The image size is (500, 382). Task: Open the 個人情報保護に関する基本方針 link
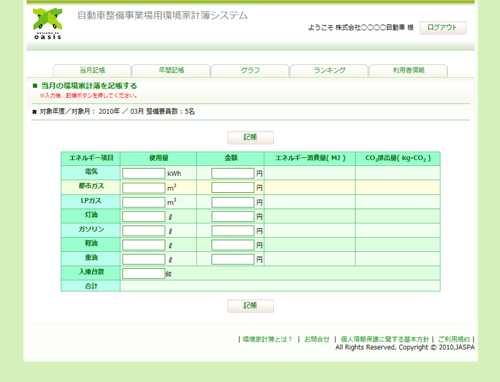coord(384,339)
